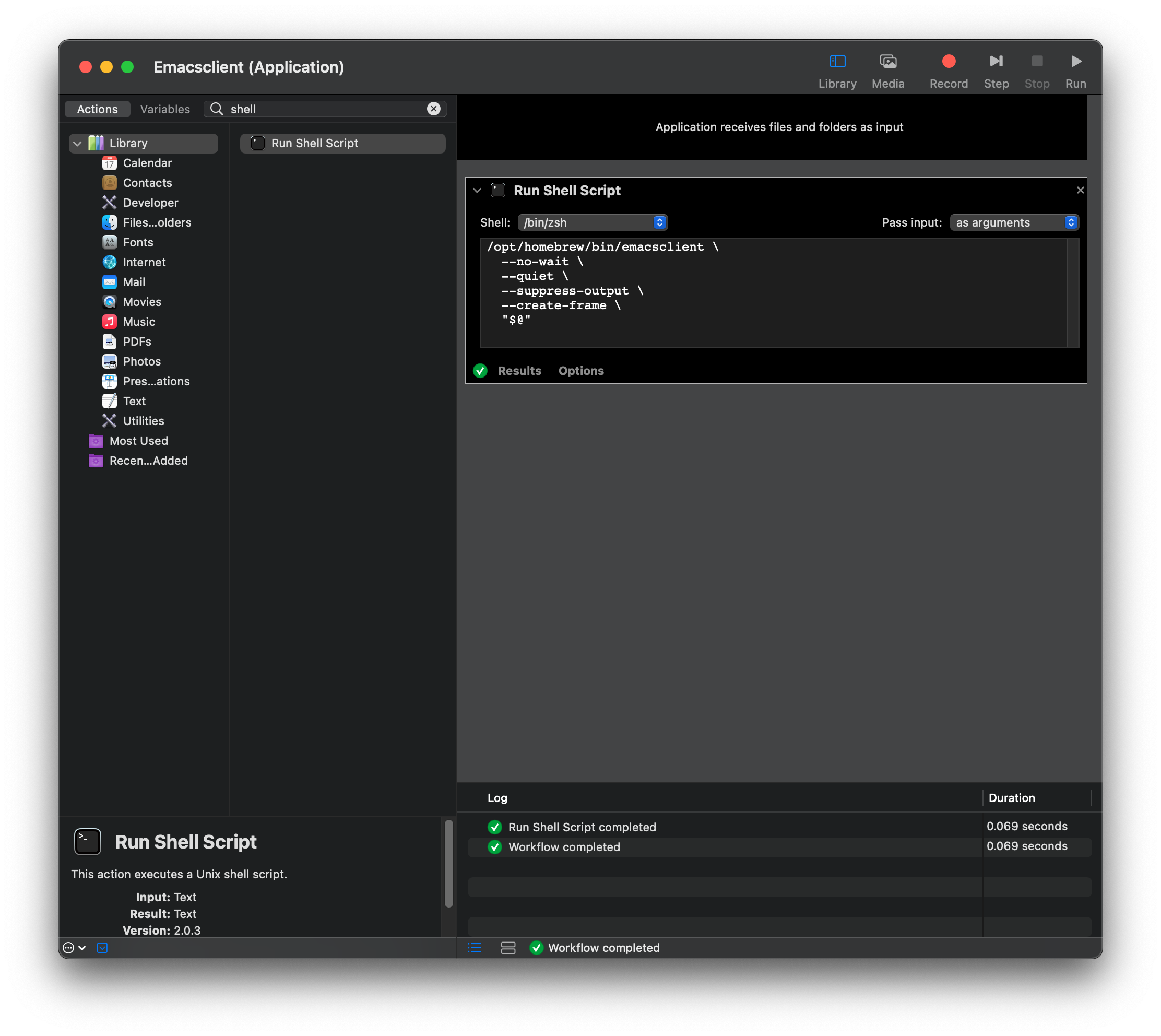Run the workflow

[x=1075, y=71]
